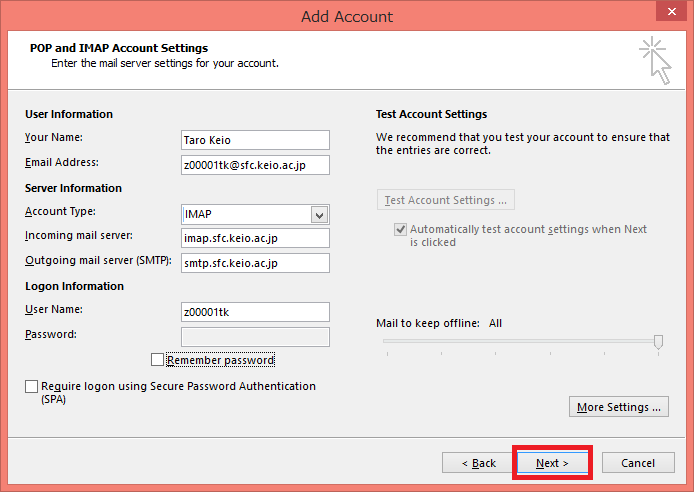Click the User Name input box
Image resolution: width=697 pixels, height=492 pixels.
click(255, 312)
